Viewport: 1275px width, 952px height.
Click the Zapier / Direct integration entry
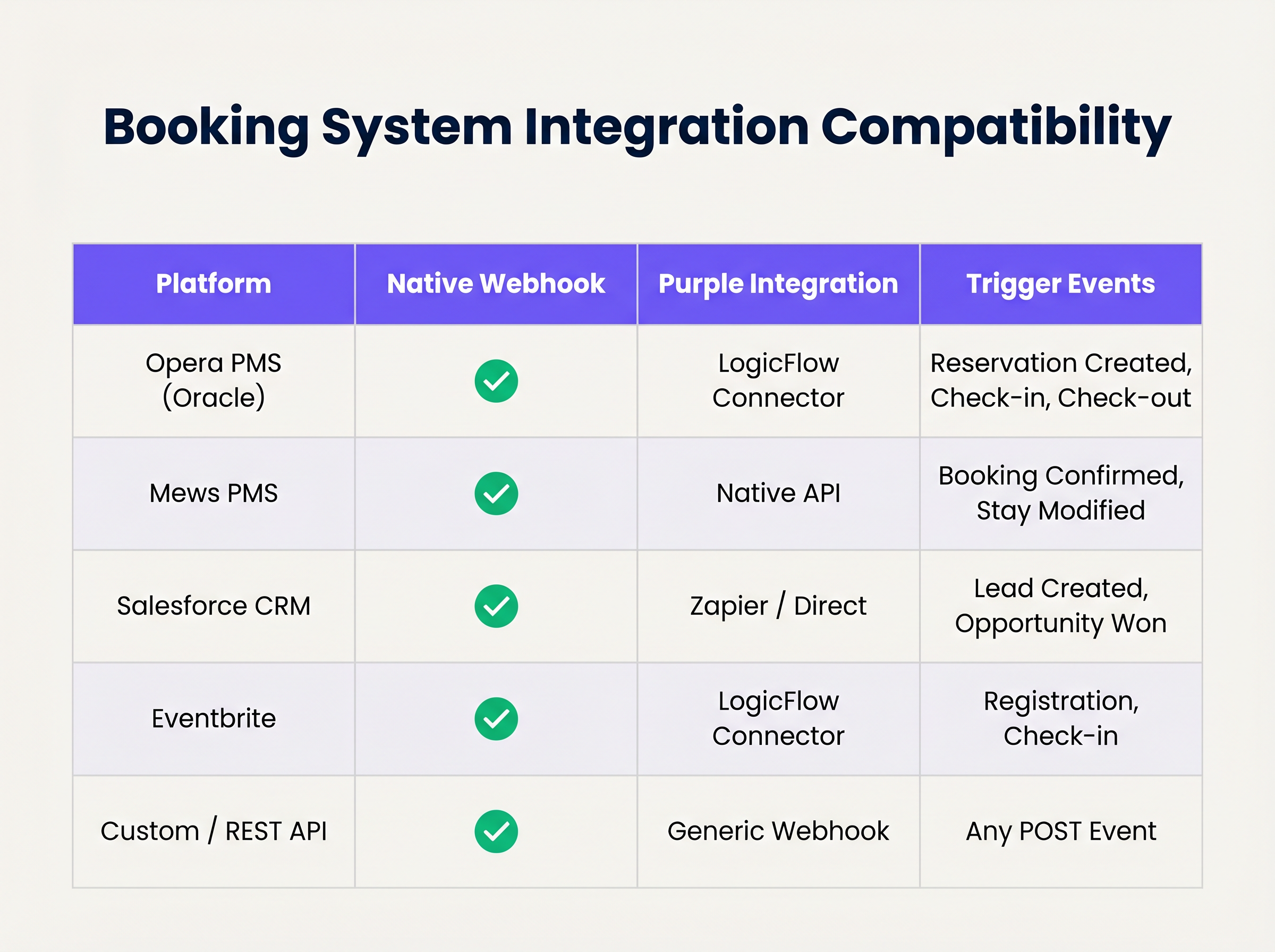(x=778, y=605)
